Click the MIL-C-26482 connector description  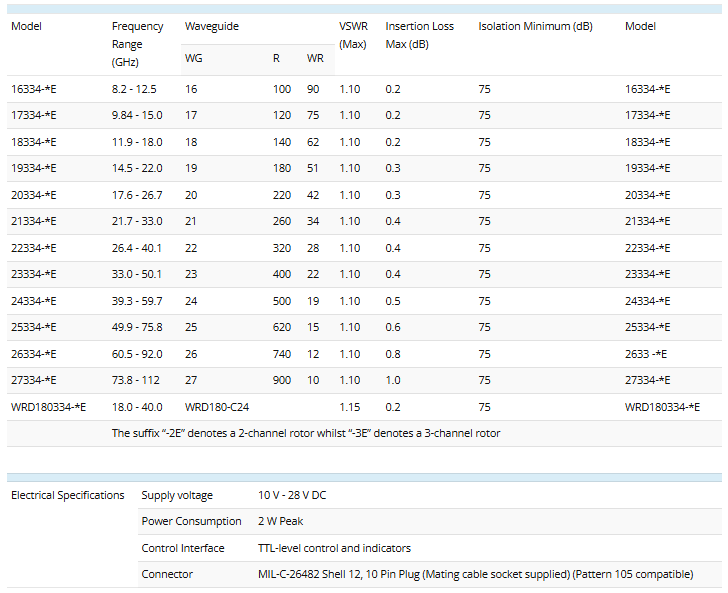click(x=475, y=574)
